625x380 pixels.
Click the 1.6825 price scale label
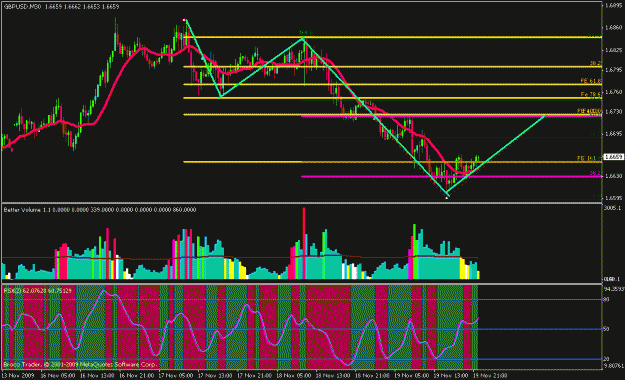pos(614,50)
